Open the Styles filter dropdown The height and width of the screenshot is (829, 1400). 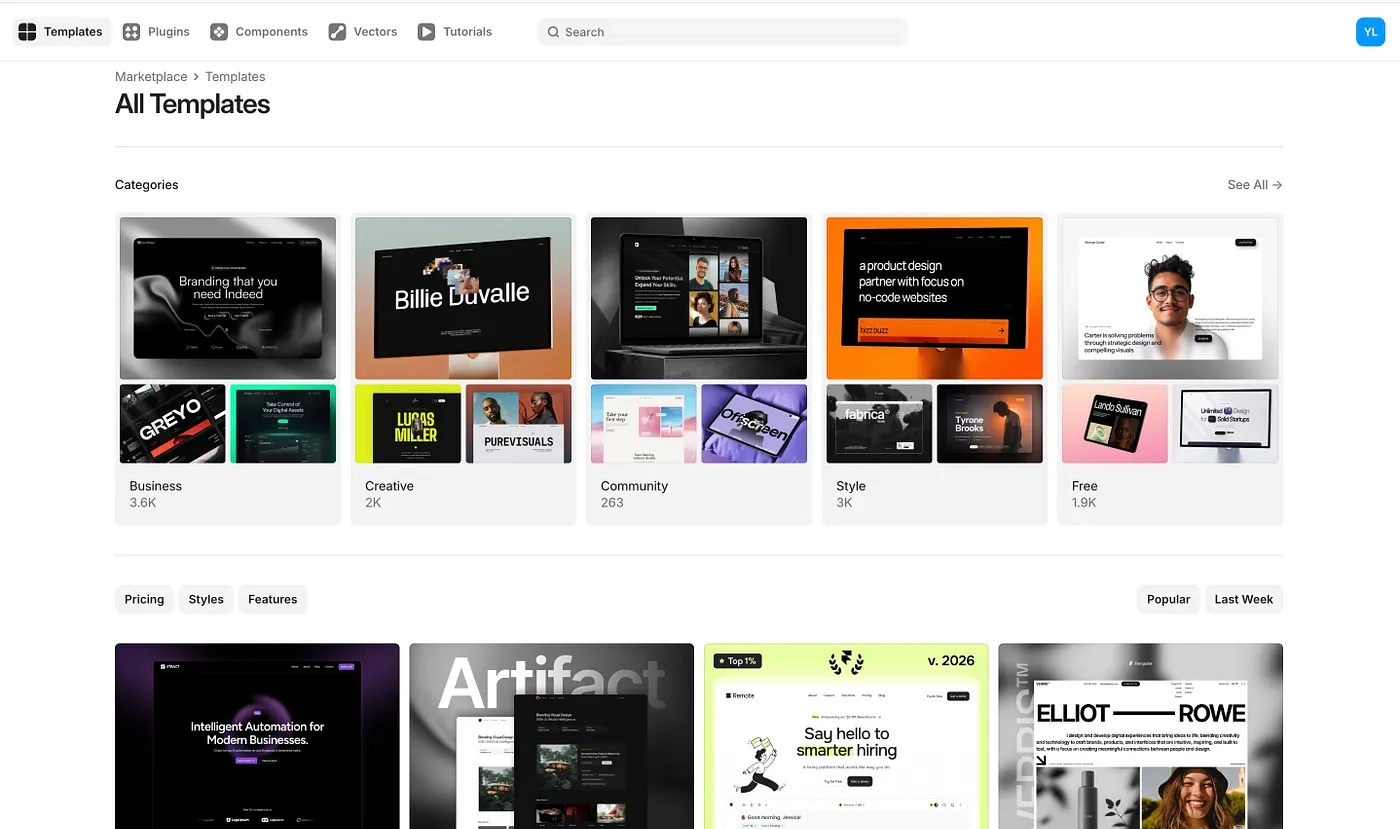pyautogui.click(x=206, y=599)
